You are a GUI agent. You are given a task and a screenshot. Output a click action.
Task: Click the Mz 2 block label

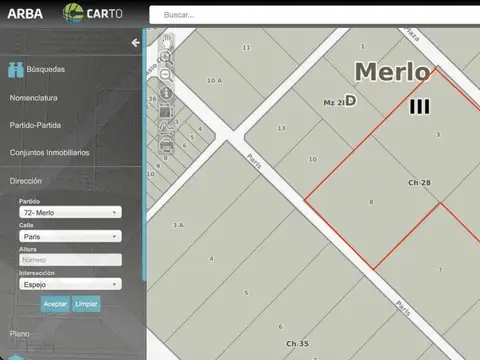tap(334, 103)
